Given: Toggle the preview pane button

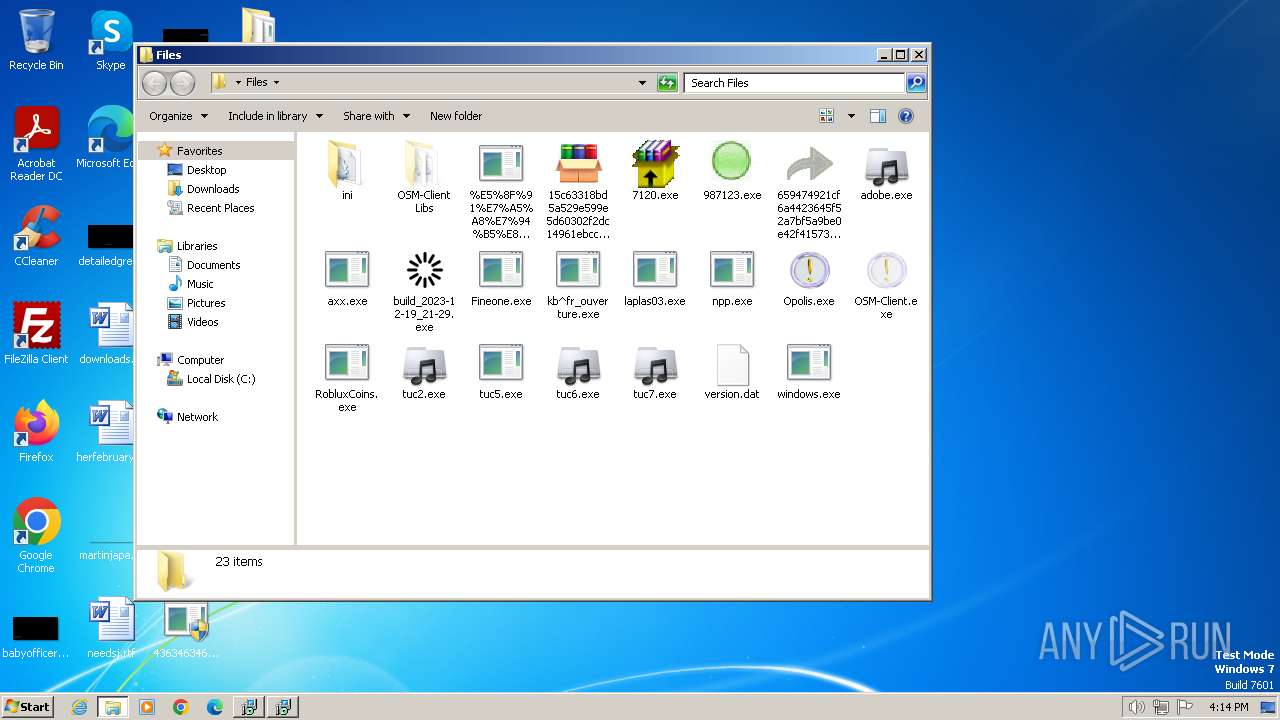Looking at the screenshot, I should click(x=877, y=116).
